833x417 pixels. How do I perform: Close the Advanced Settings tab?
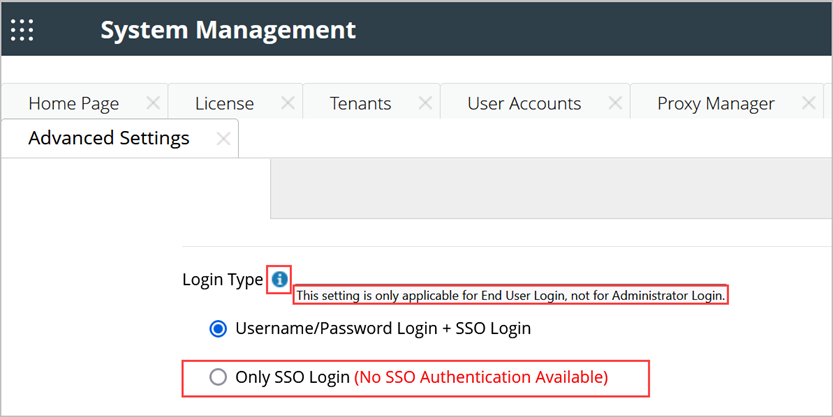(x=224, y=139)
